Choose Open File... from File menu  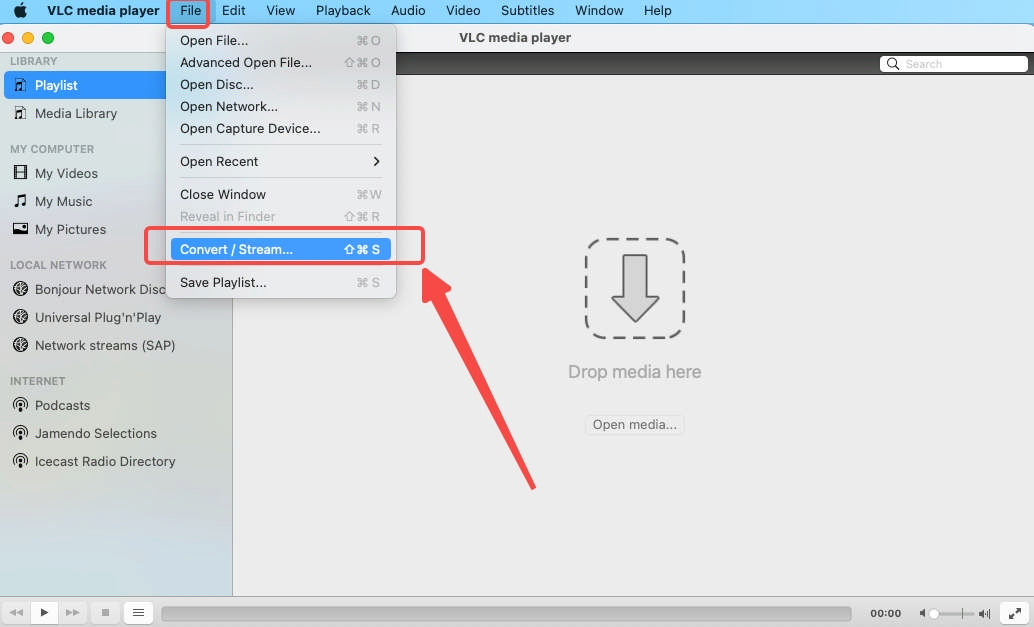[281, 41]
